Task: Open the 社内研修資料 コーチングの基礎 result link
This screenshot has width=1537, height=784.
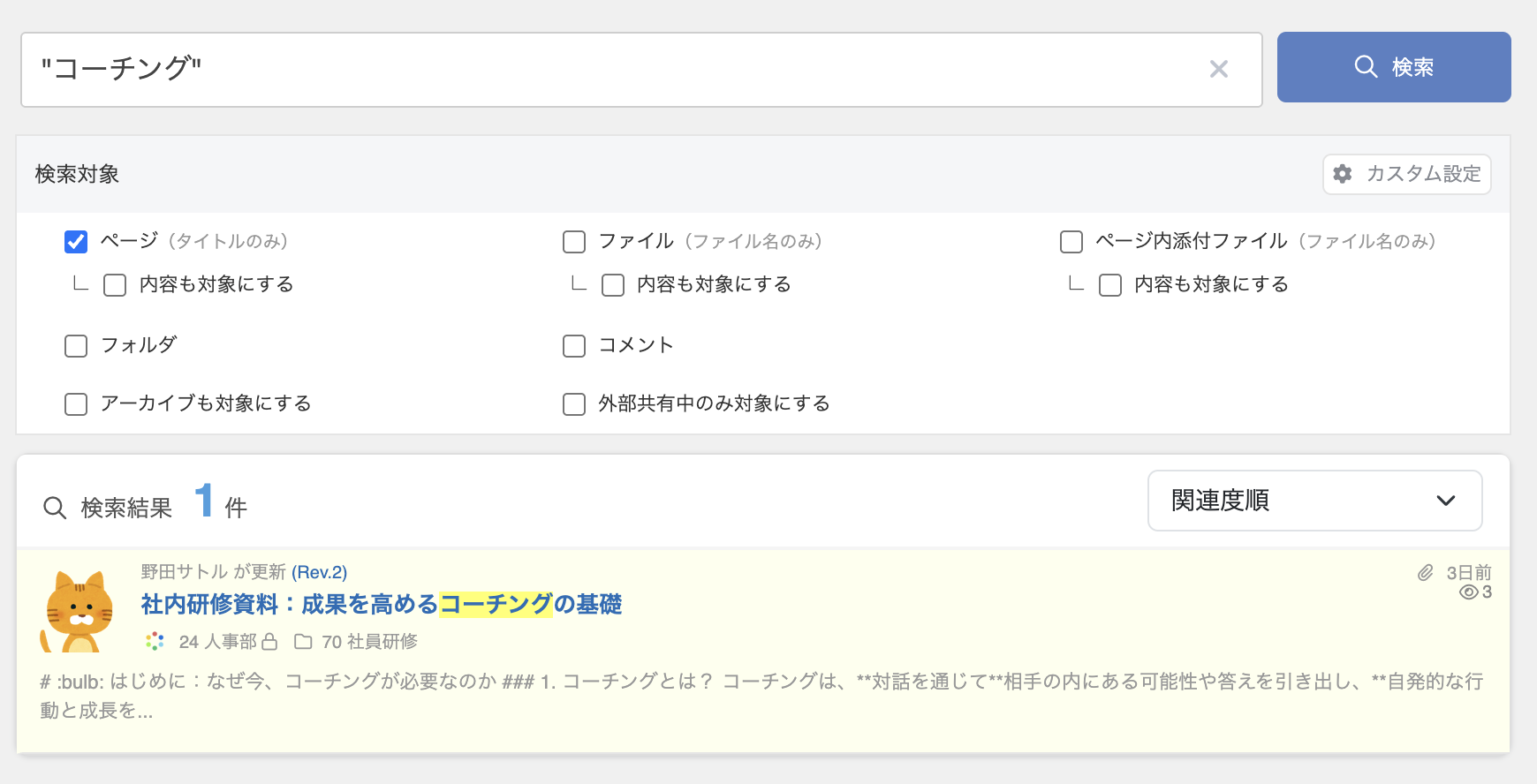Action: click(x=381, y=604)
